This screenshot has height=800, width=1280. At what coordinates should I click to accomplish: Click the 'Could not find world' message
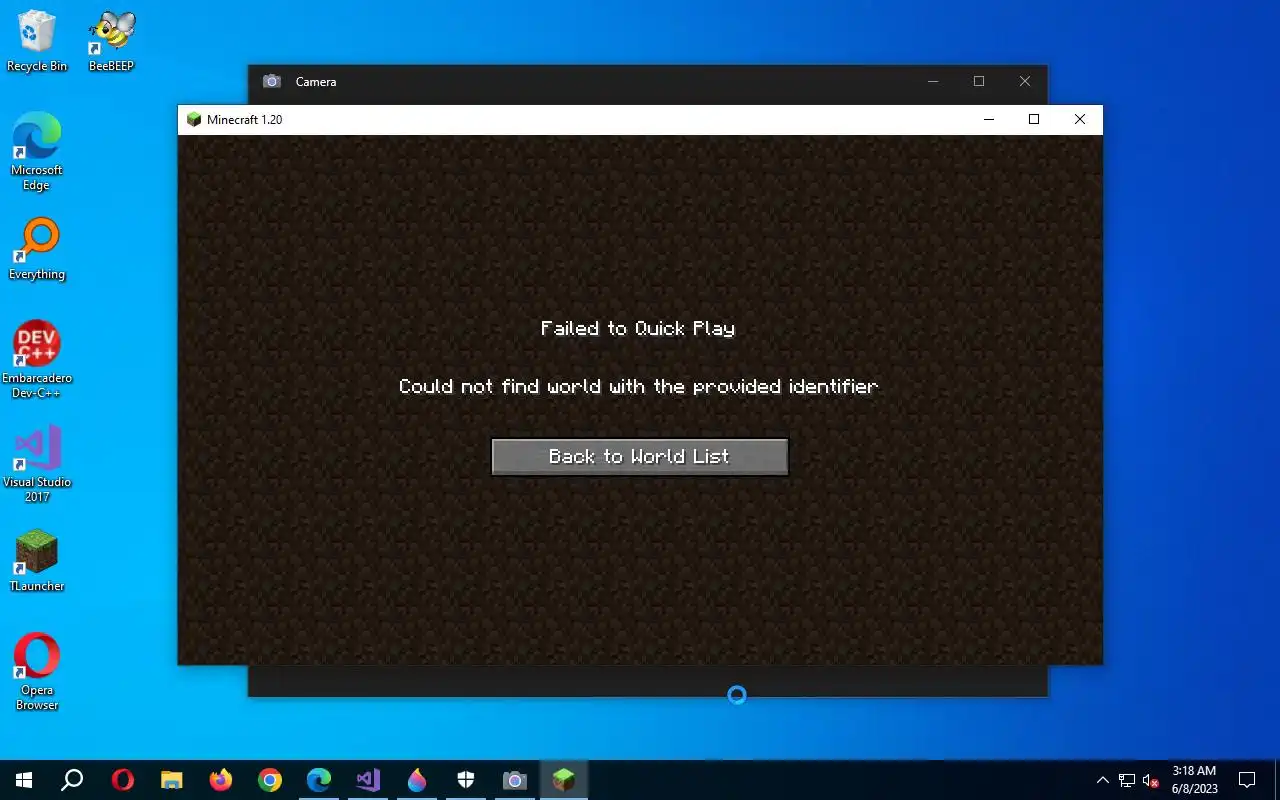point(638,386)
